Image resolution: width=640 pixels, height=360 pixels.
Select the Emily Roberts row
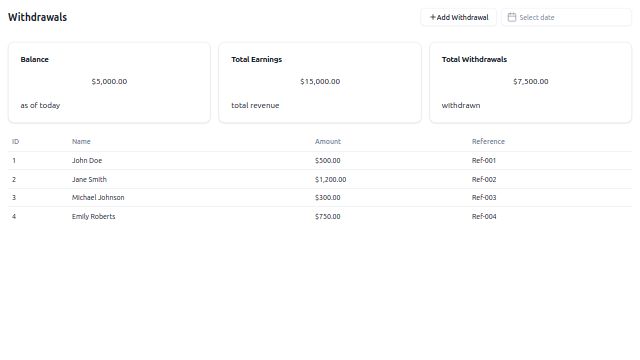tap(320, 216)
